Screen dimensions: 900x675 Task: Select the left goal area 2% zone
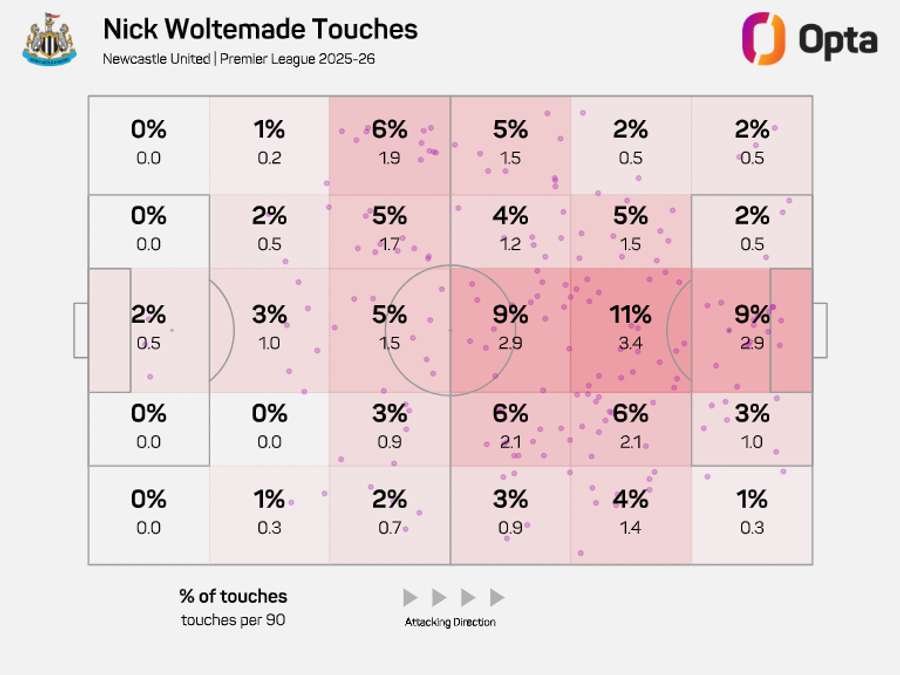click(148, 329)
